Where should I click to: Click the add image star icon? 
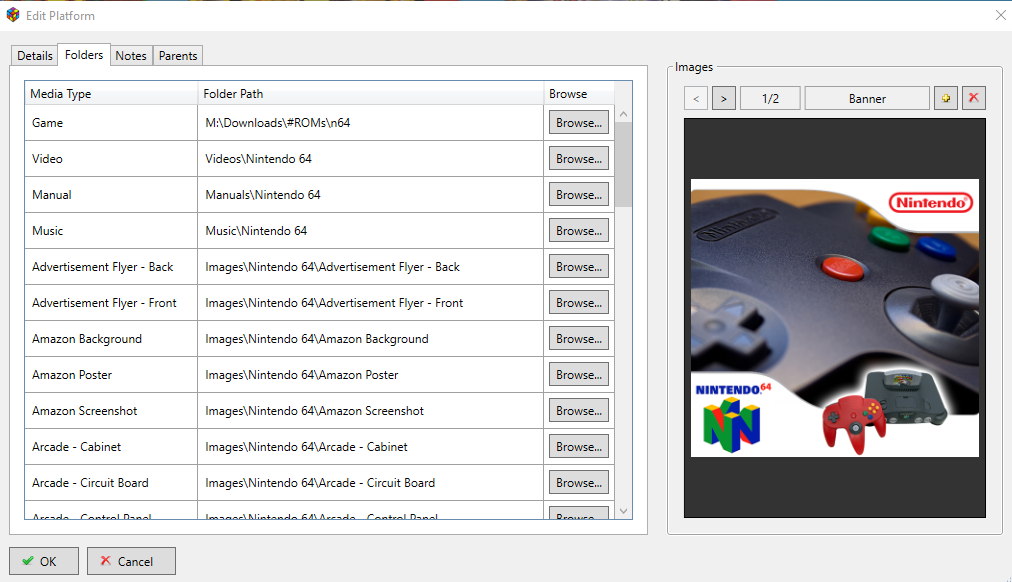click(x=946, y=98)
